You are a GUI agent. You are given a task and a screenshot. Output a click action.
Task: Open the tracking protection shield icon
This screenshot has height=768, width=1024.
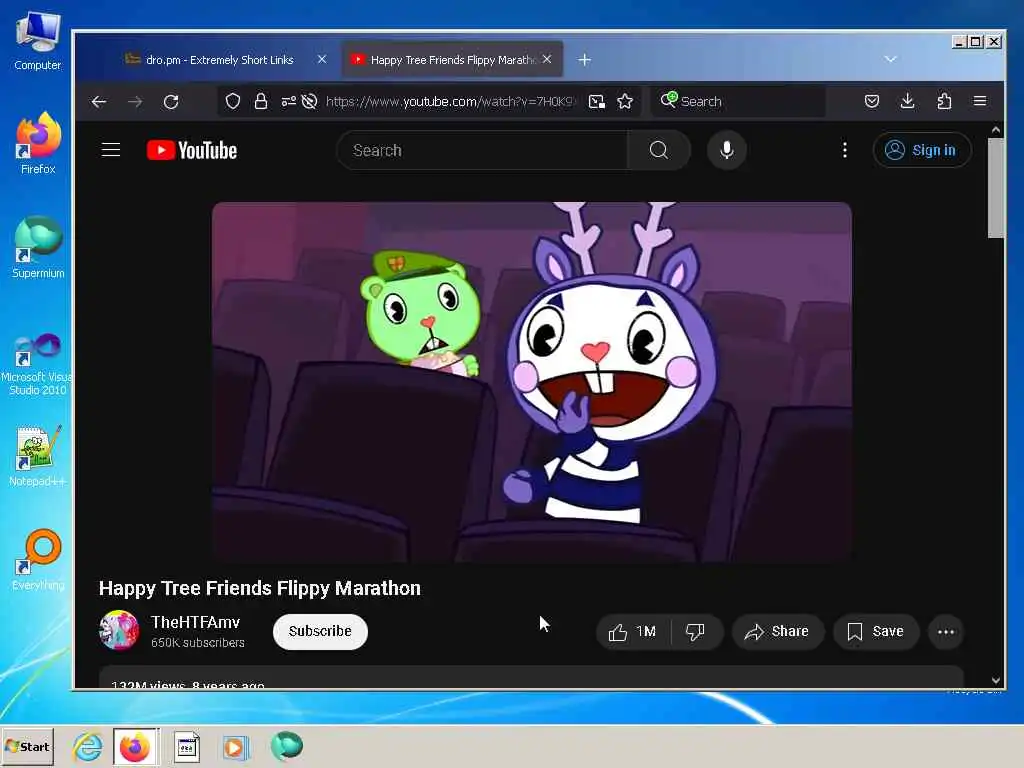(x=233, y=101)
